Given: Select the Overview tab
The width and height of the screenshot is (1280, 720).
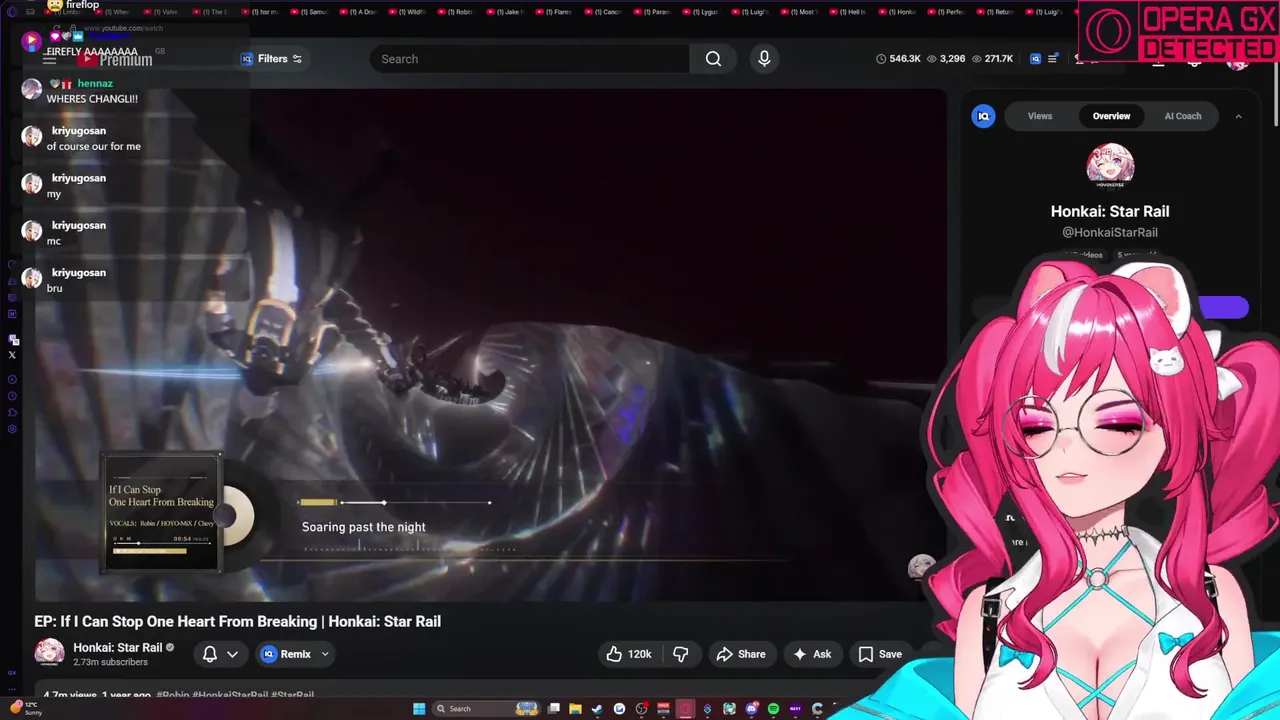Looking at the screenshot, I should click(x=1111, y=116).
